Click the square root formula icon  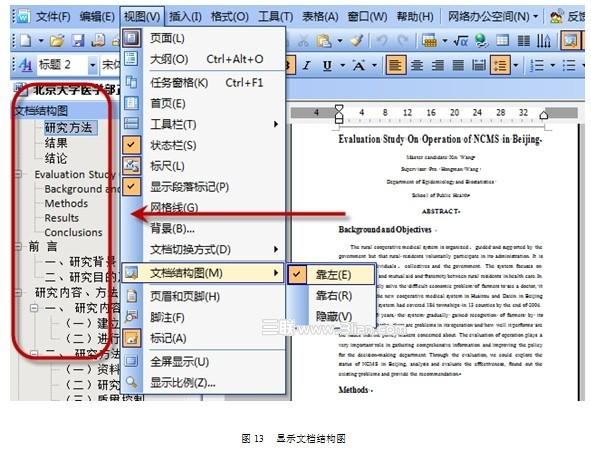[x=460, y=41]
